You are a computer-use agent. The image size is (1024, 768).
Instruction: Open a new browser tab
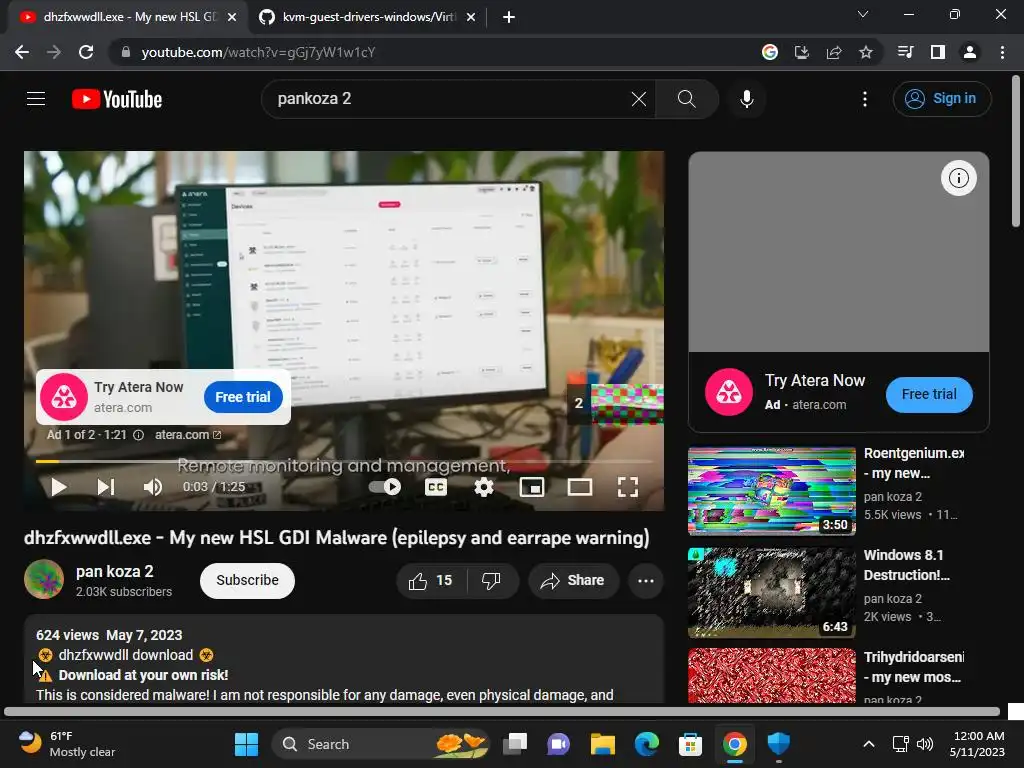pos(509,18)
